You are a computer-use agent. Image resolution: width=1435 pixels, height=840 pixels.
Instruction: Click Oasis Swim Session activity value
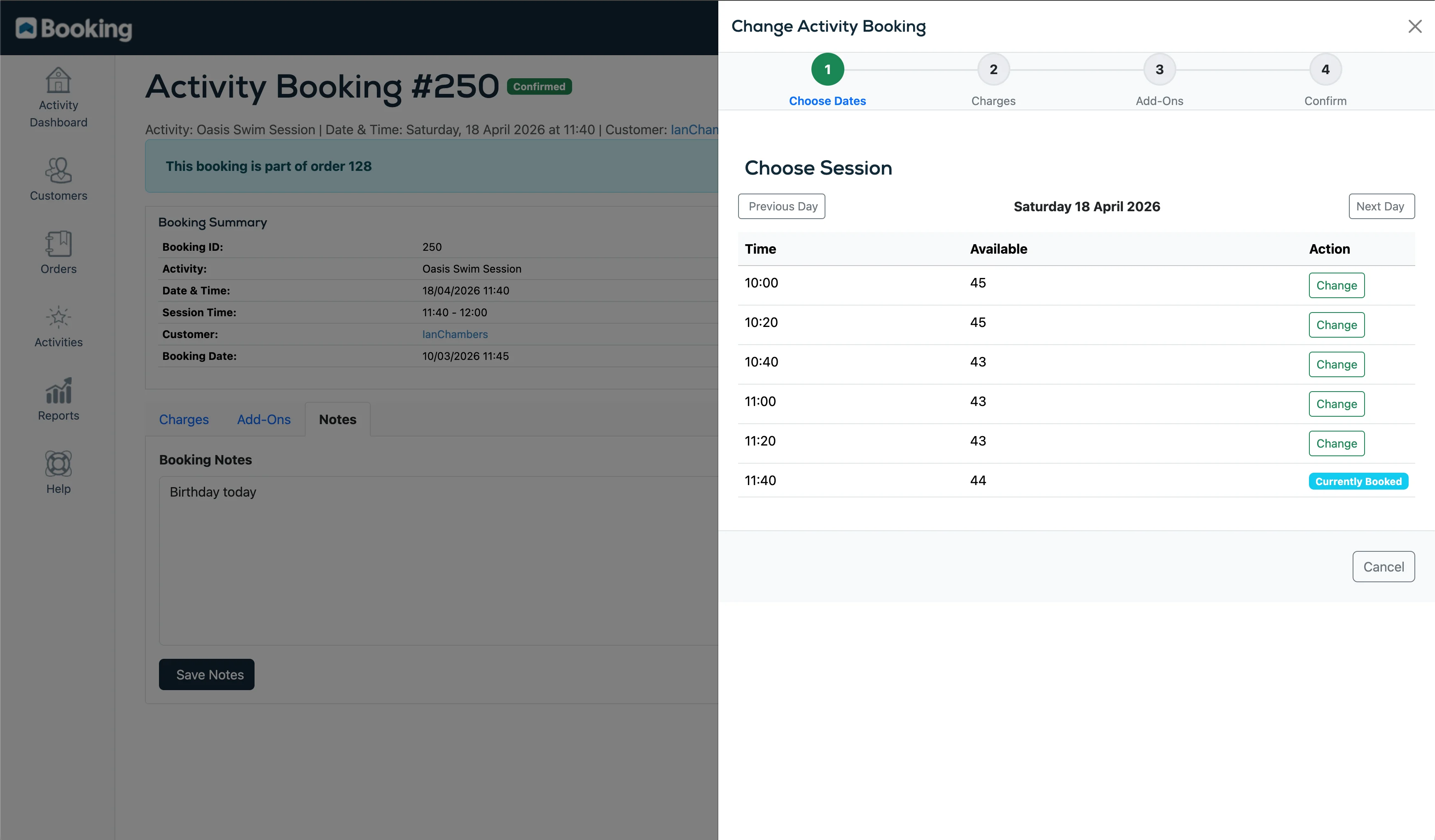coord(472,268)
